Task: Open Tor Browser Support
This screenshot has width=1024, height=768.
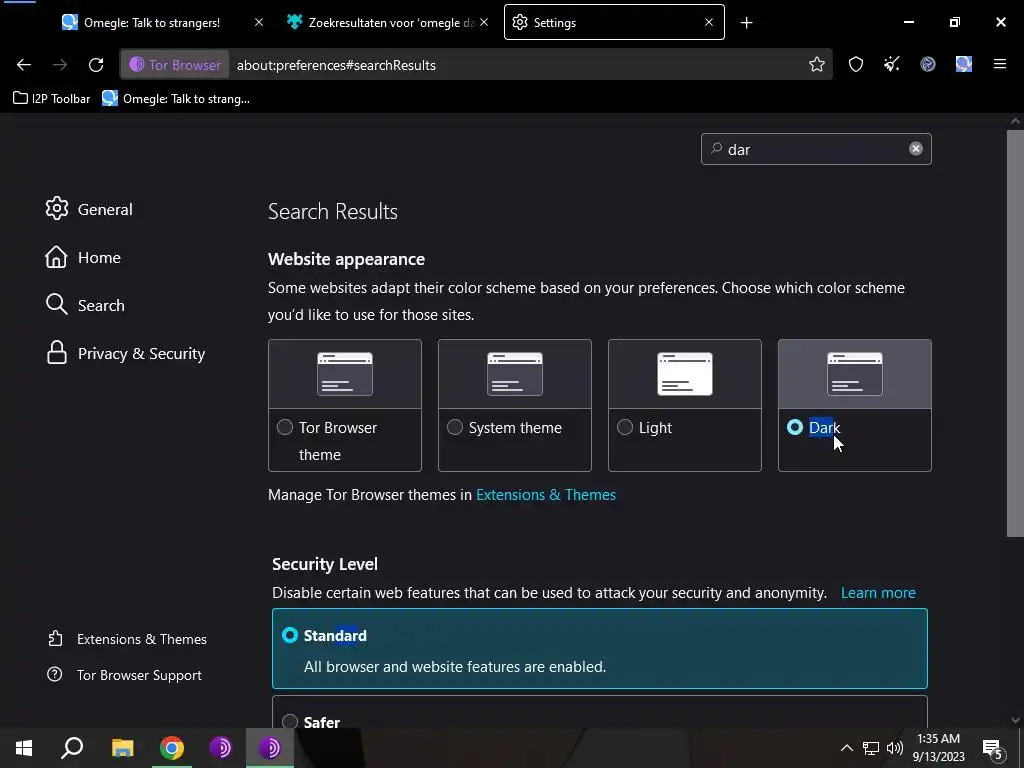Action: pos(124,675)
